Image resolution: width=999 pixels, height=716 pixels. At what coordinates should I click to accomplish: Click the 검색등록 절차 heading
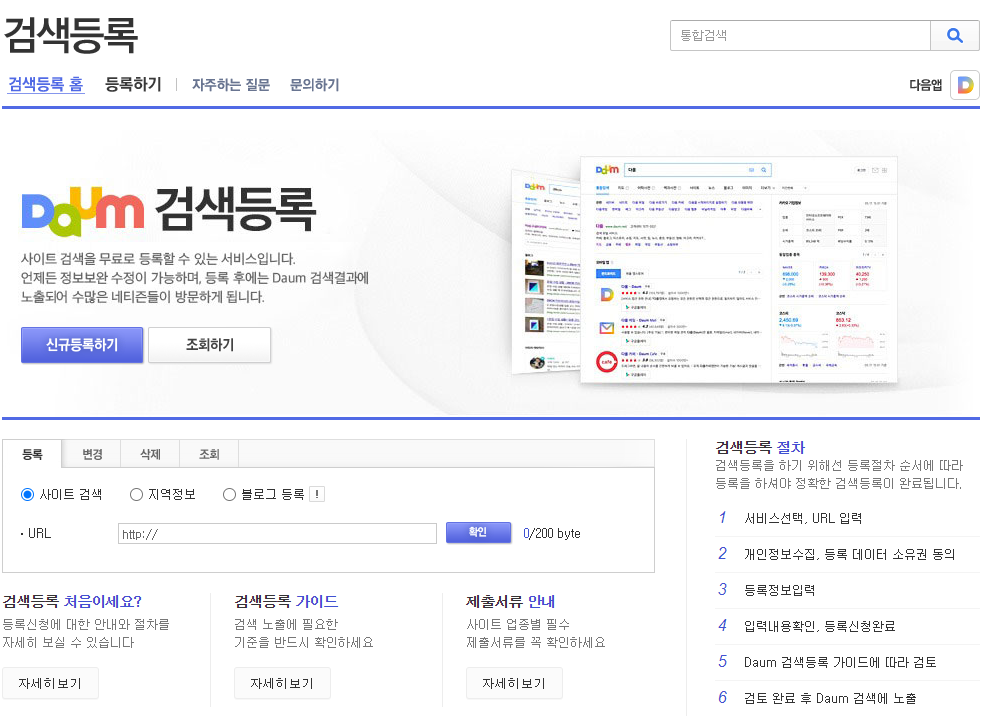pyautogui.click(x=760, y=447)
